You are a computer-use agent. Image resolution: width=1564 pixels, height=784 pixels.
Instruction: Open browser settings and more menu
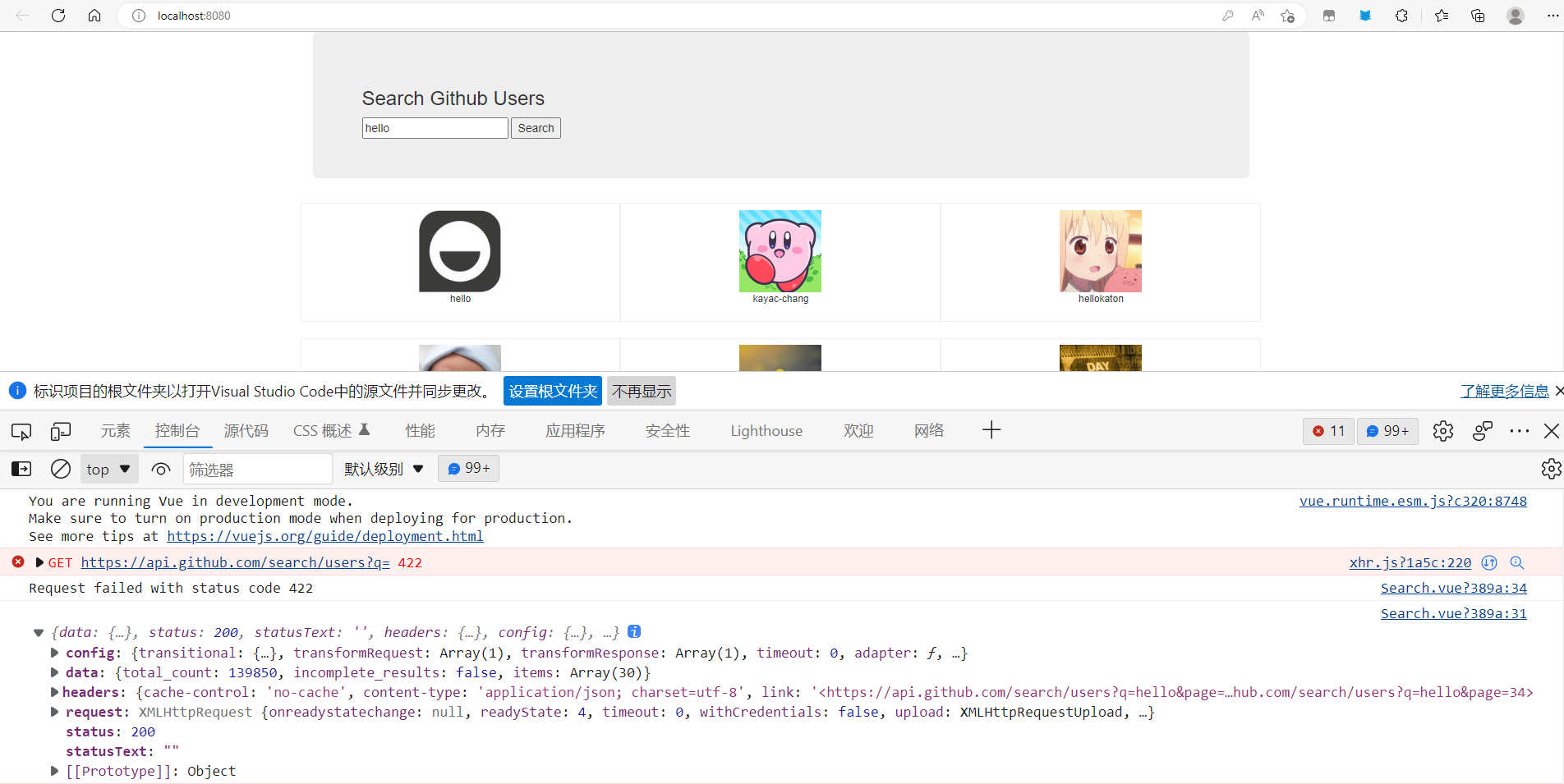tap(1552, 16)
